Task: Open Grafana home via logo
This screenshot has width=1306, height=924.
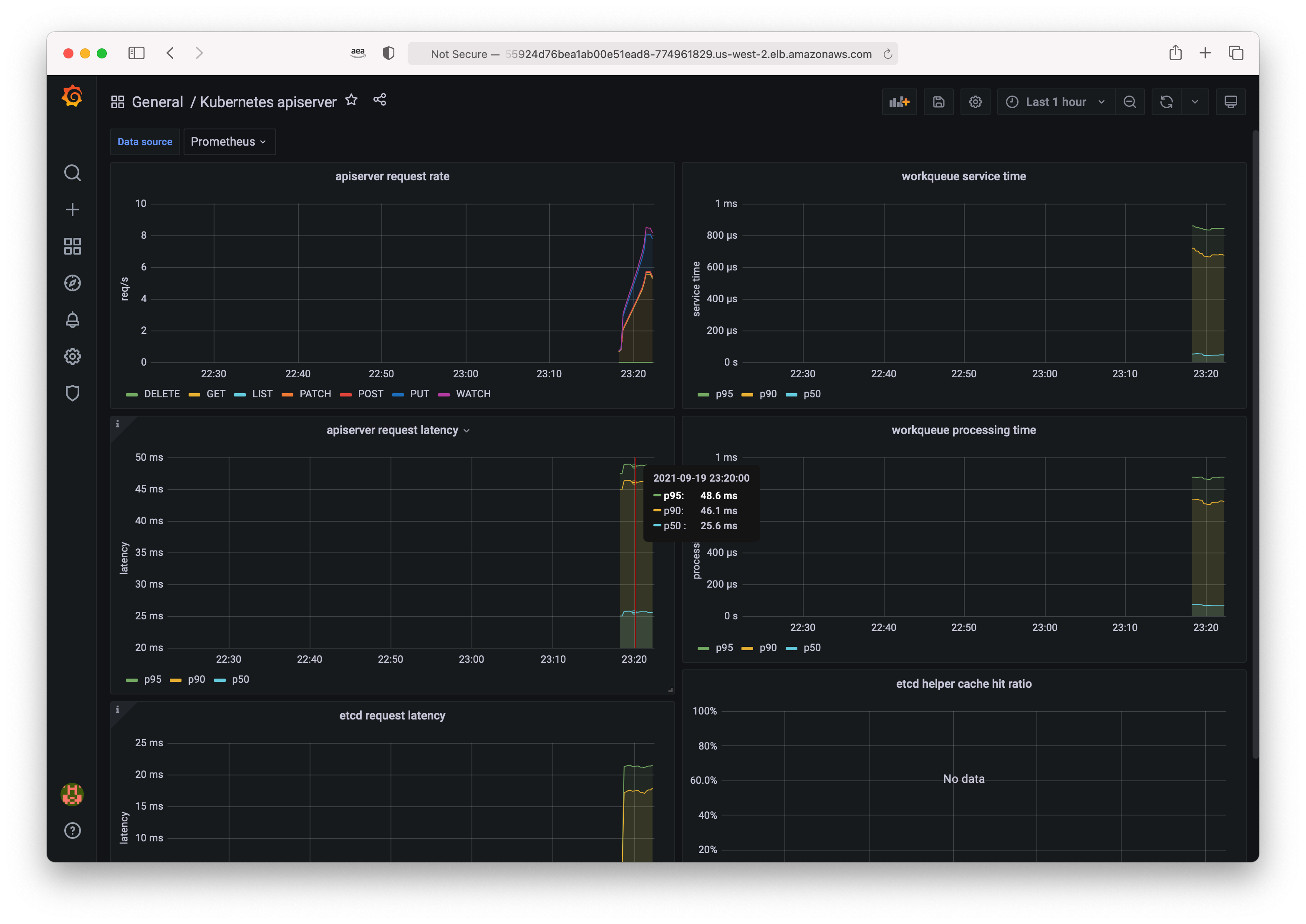Action: point(72,96)
